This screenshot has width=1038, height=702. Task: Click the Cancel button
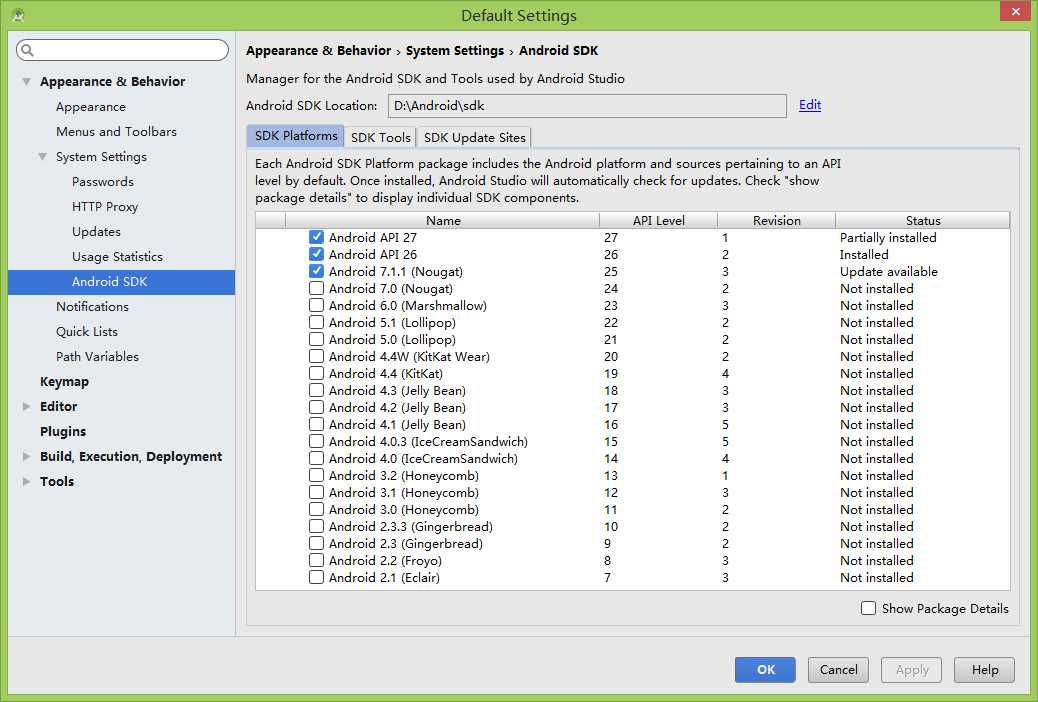point(838,670)
